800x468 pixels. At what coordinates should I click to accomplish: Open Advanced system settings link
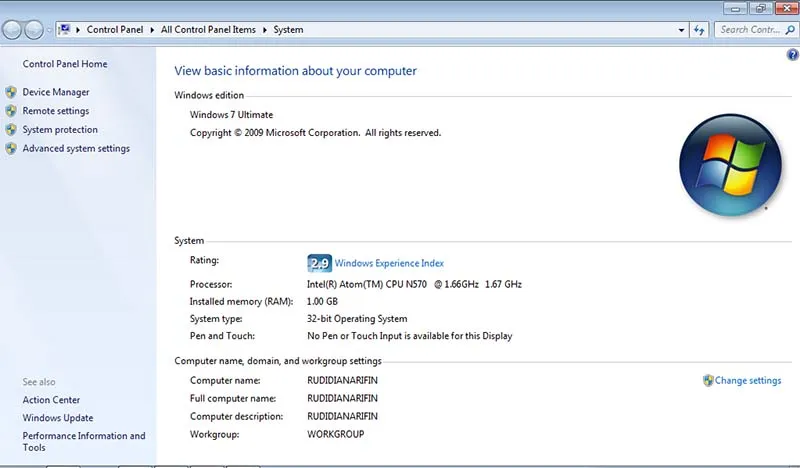pos(76,149)
